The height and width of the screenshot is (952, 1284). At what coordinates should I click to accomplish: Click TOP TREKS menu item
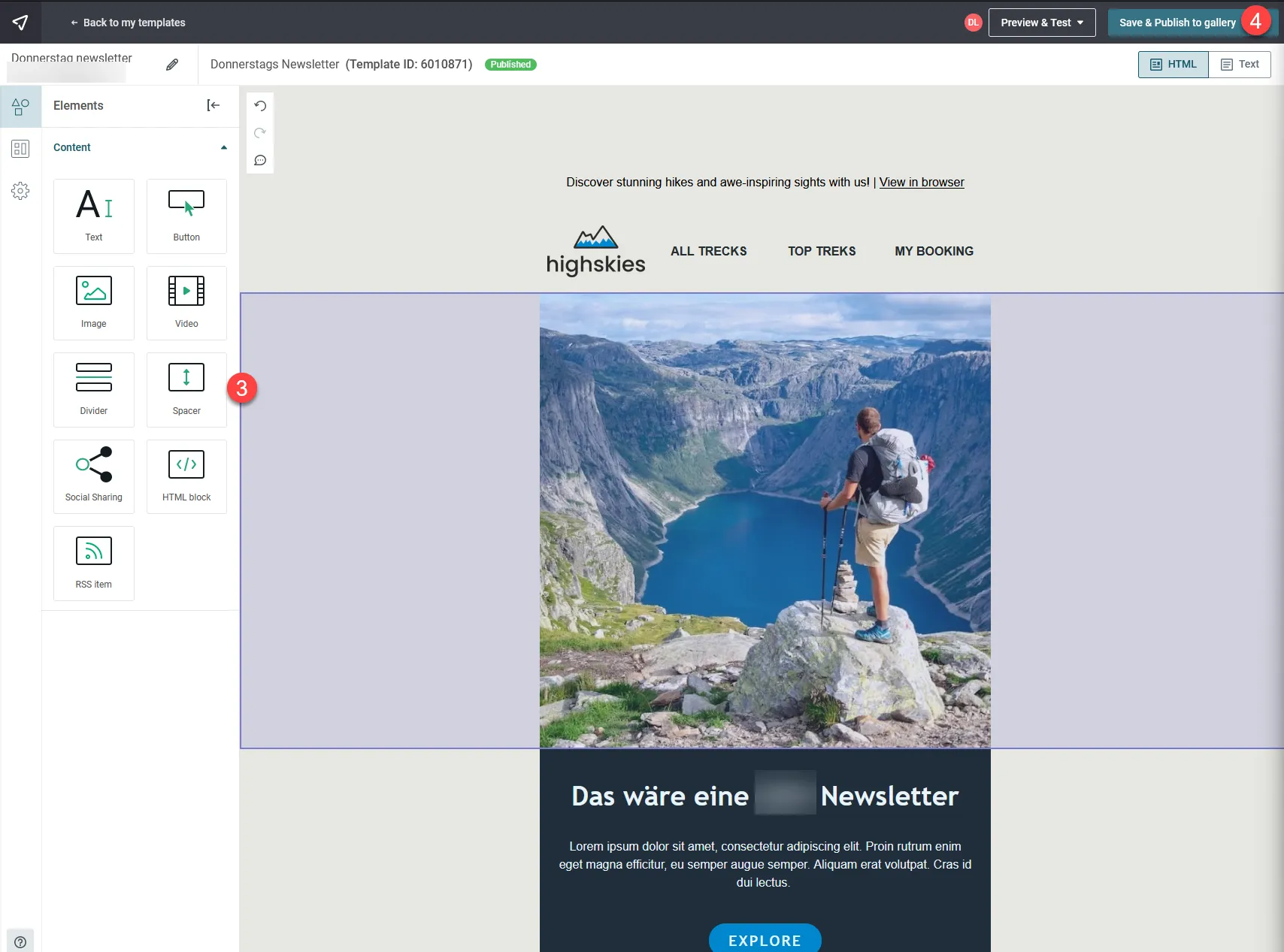click(822, 251)
